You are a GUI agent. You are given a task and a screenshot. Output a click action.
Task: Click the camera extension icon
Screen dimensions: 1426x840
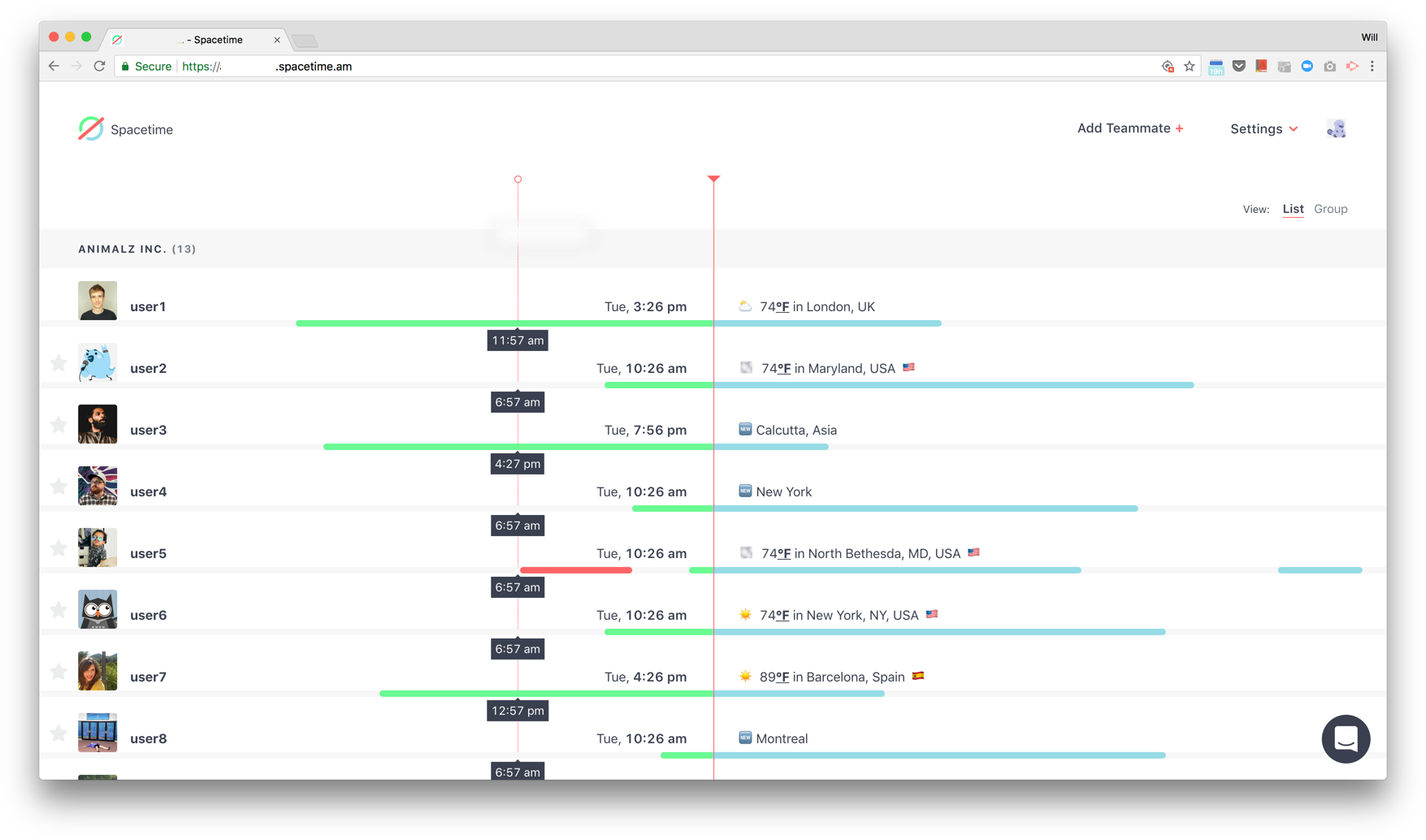(x=1329, y=67)
